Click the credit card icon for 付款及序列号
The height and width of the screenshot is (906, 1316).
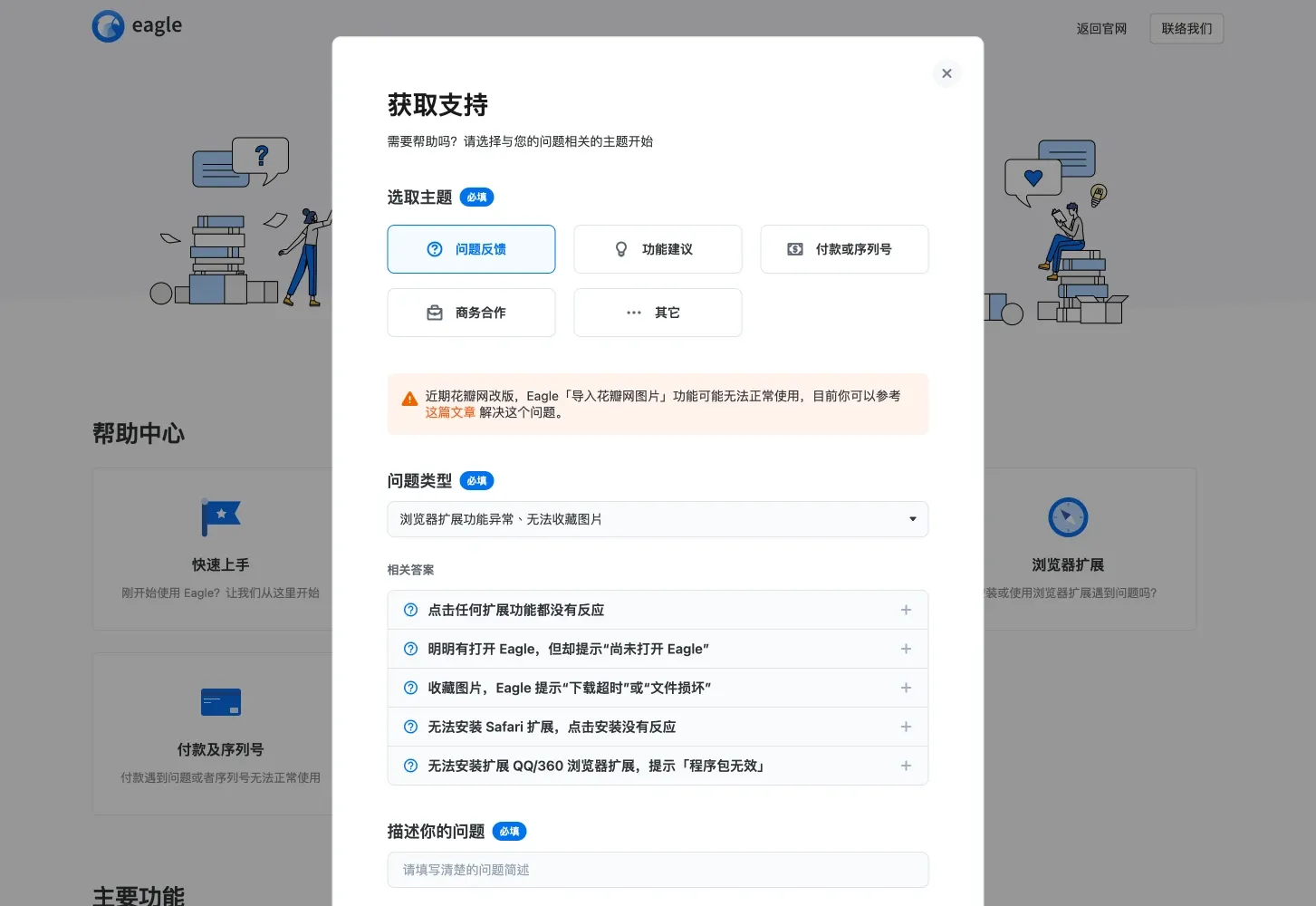(x=221, y=702)
